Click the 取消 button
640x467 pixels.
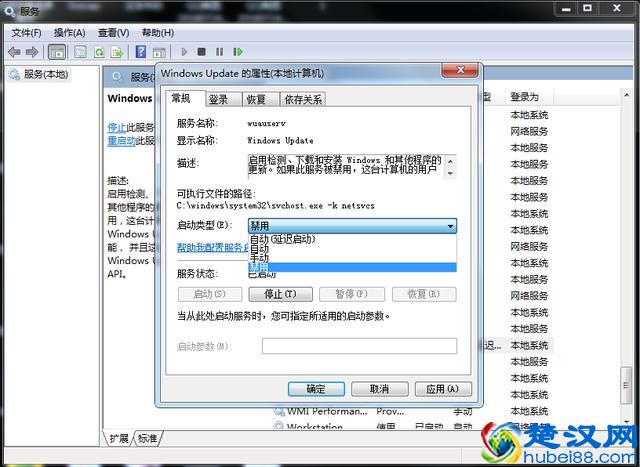[379, 389]
